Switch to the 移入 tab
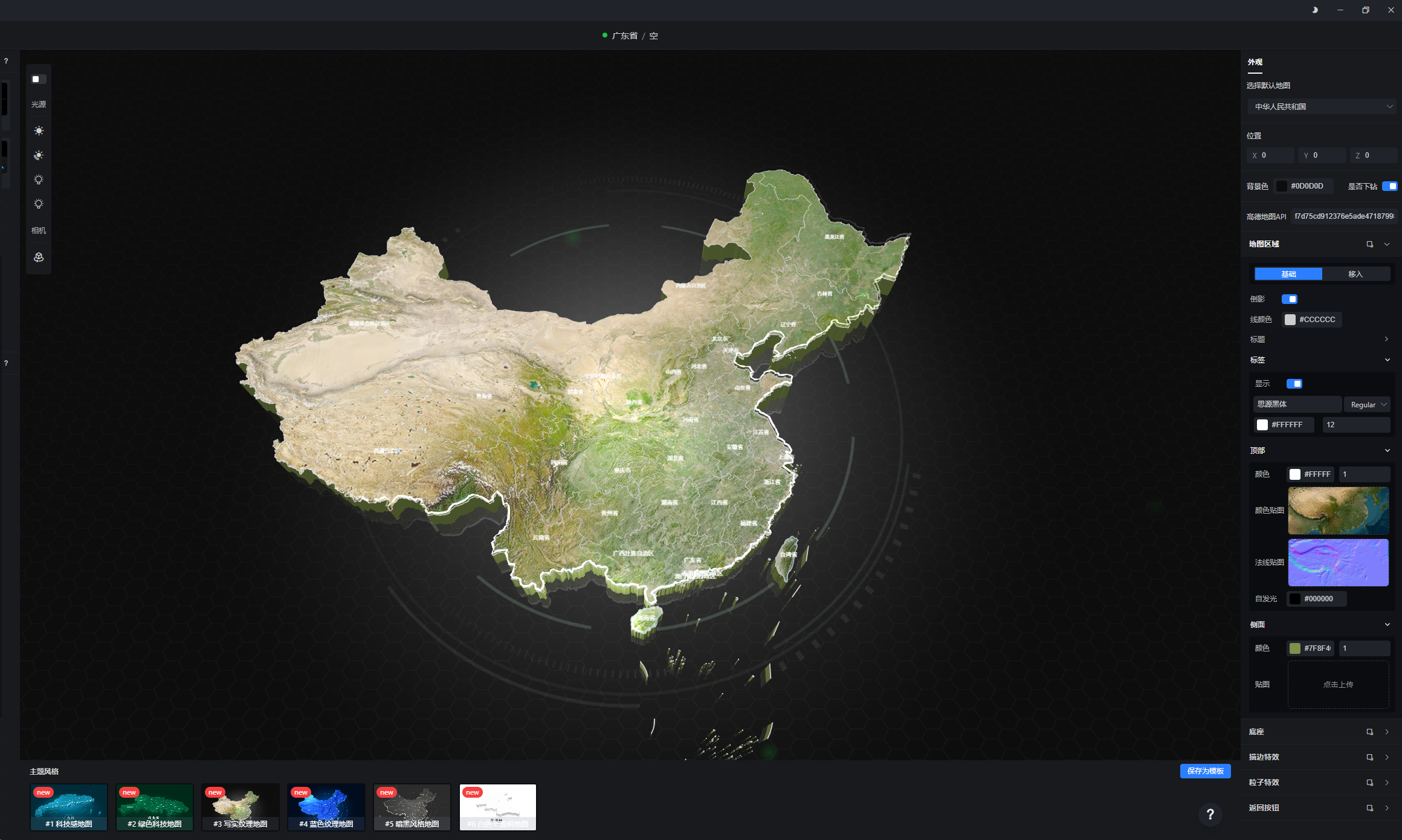The image size is (1402, 840). coord(1355,274)
